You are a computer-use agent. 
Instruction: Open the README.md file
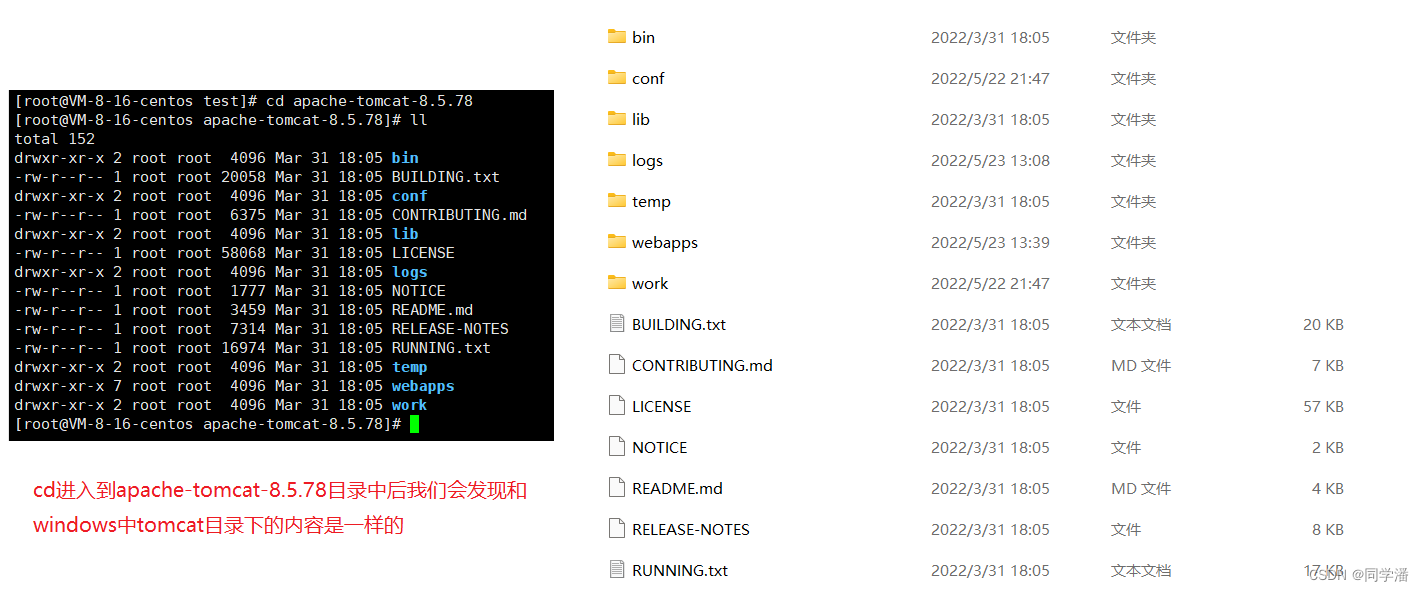click(x=673, y=487)
